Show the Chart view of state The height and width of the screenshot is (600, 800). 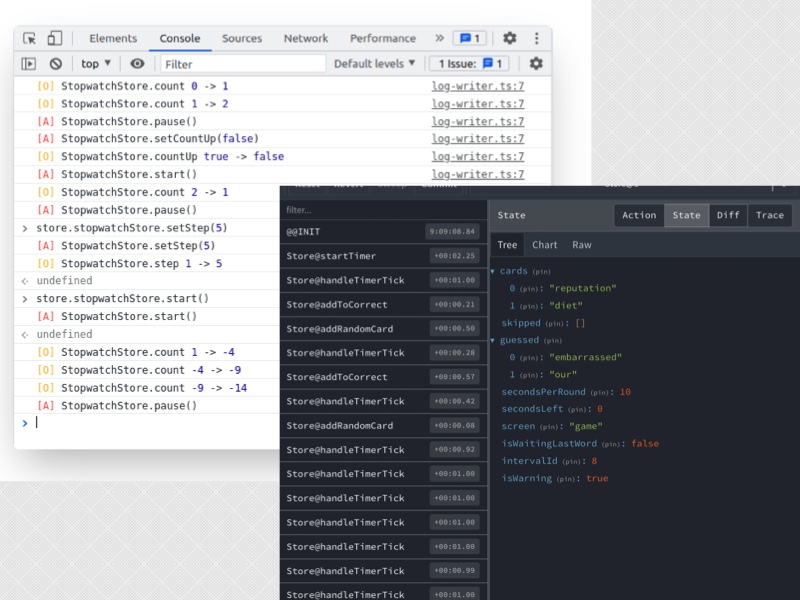[544, 245]
